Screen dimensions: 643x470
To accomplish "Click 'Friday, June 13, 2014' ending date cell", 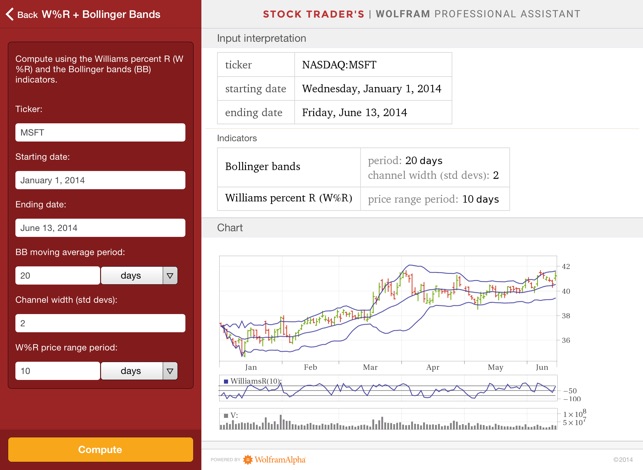I will click(373, 112).
